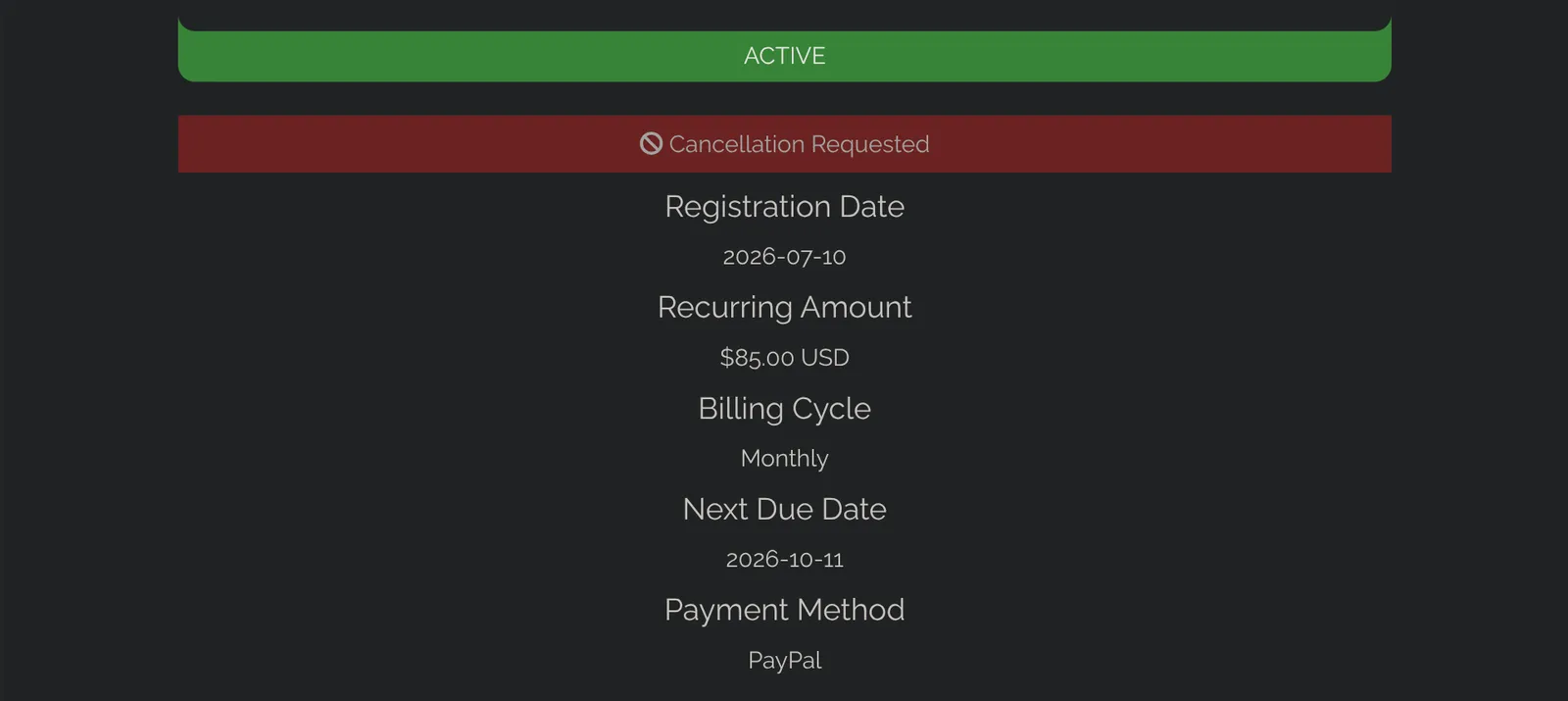Select the Next Due Date heading
The height and width of the screenshot is (701, 1568).
tap(784, 509)
